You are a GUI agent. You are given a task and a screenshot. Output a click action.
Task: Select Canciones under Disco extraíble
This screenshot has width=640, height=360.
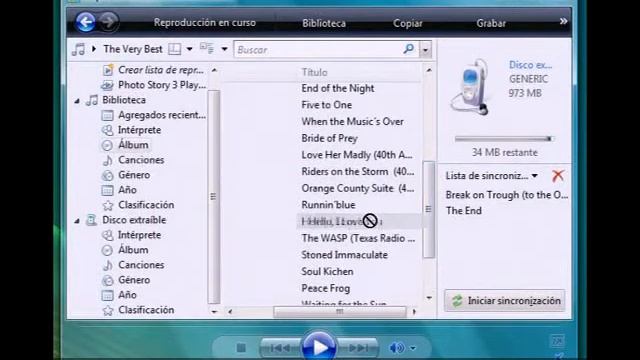(141, 265)
